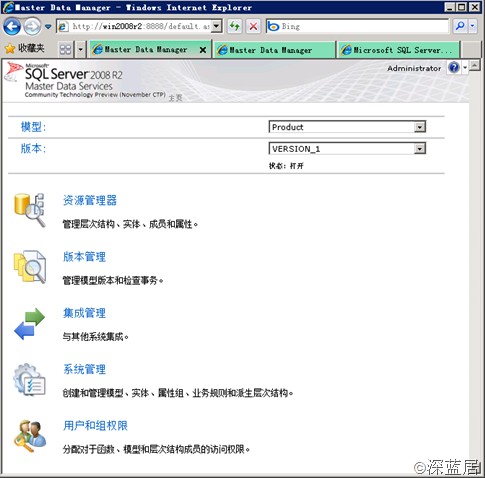Screen dimensions: 485x478
Task: Expand the Help dropdown arrow
Action: [x=465, y=68]
